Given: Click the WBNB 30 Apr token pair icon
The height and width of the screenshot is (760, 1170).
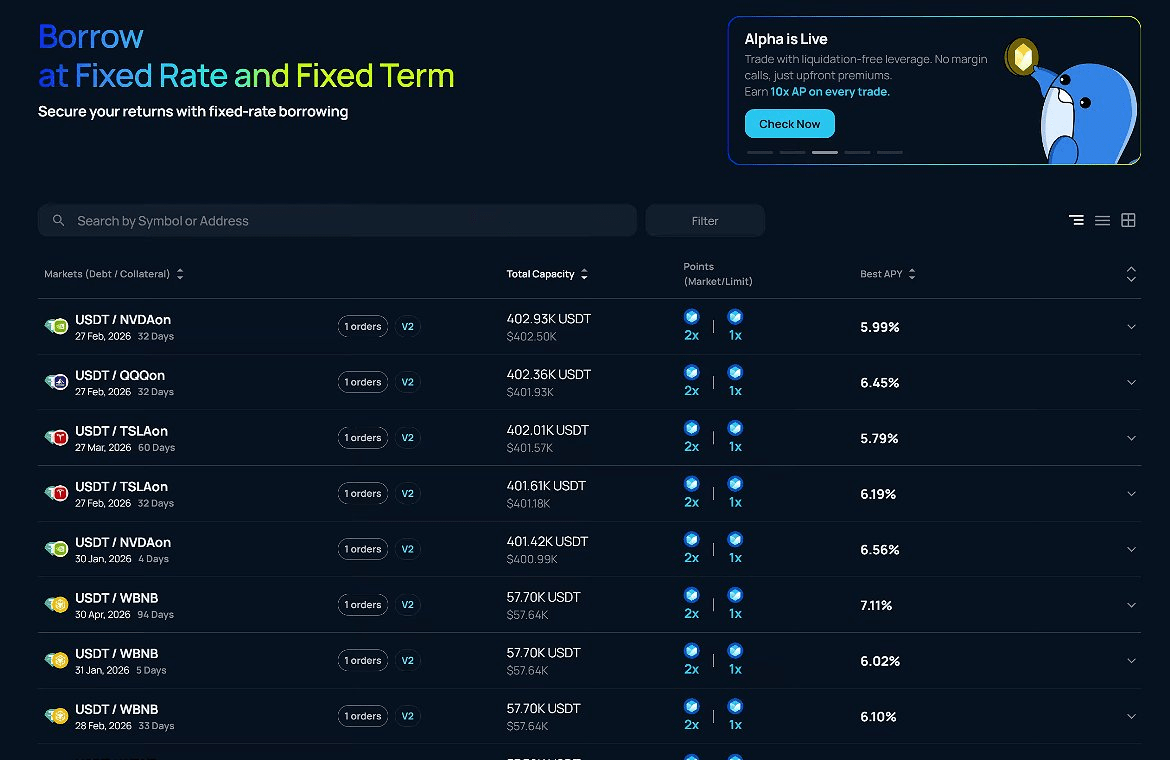Looking at the screenshot, I should (56, 605).
